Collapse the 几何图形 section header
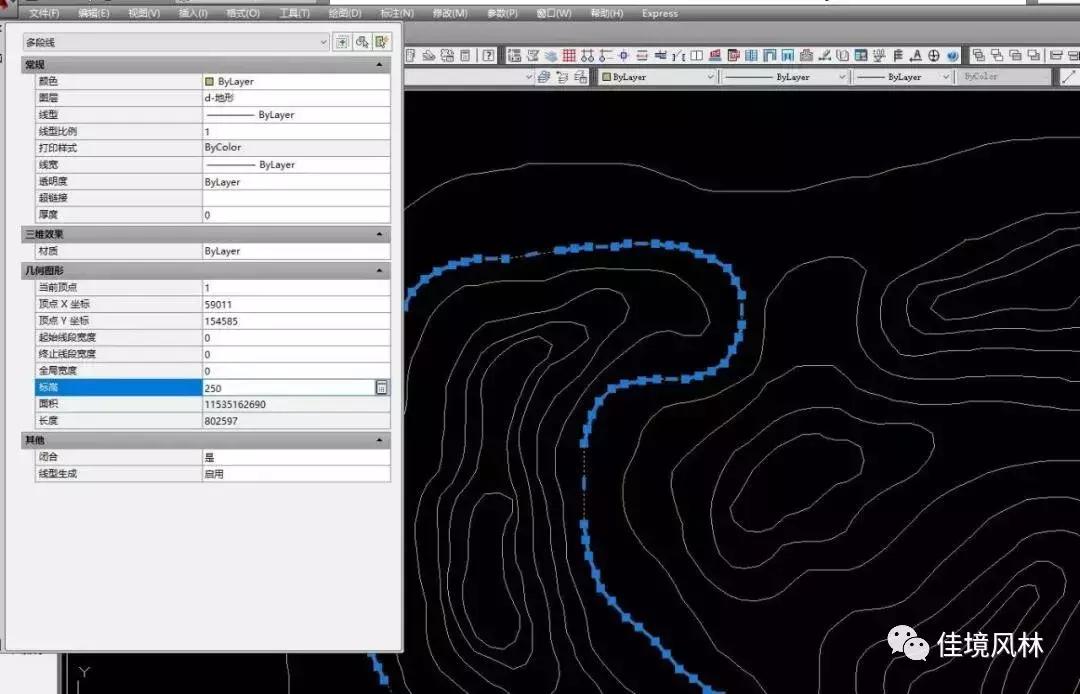Screen dimensions: 1080x694 coord(378,270)
